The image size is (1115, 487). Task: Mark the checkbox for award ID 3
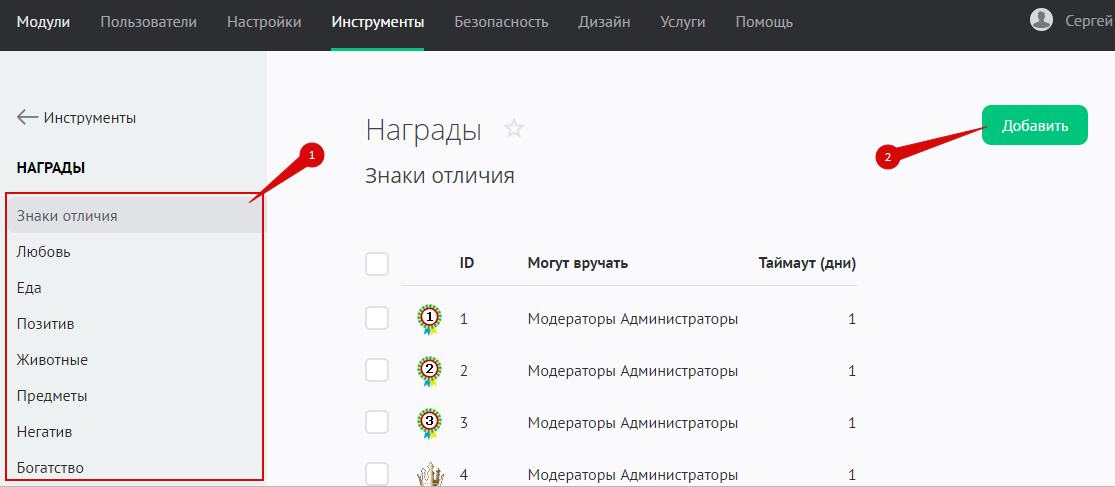(377, 423)
